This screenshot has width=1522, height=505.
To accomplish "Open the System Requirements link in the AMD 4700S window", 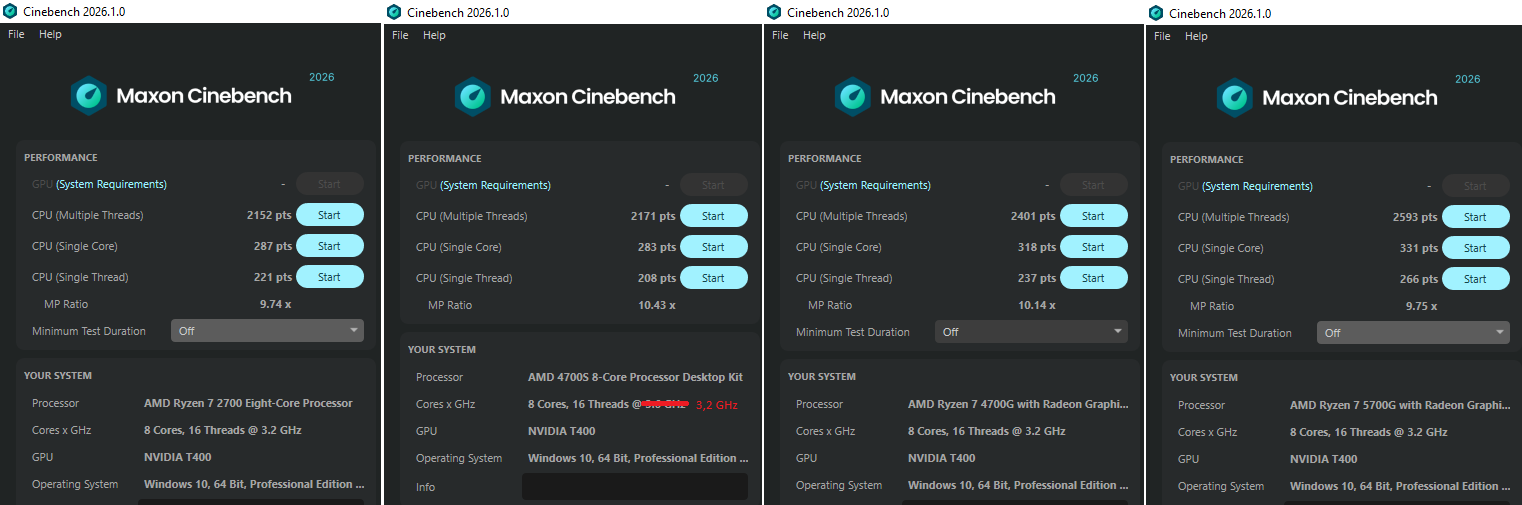I will pos(495,185).
